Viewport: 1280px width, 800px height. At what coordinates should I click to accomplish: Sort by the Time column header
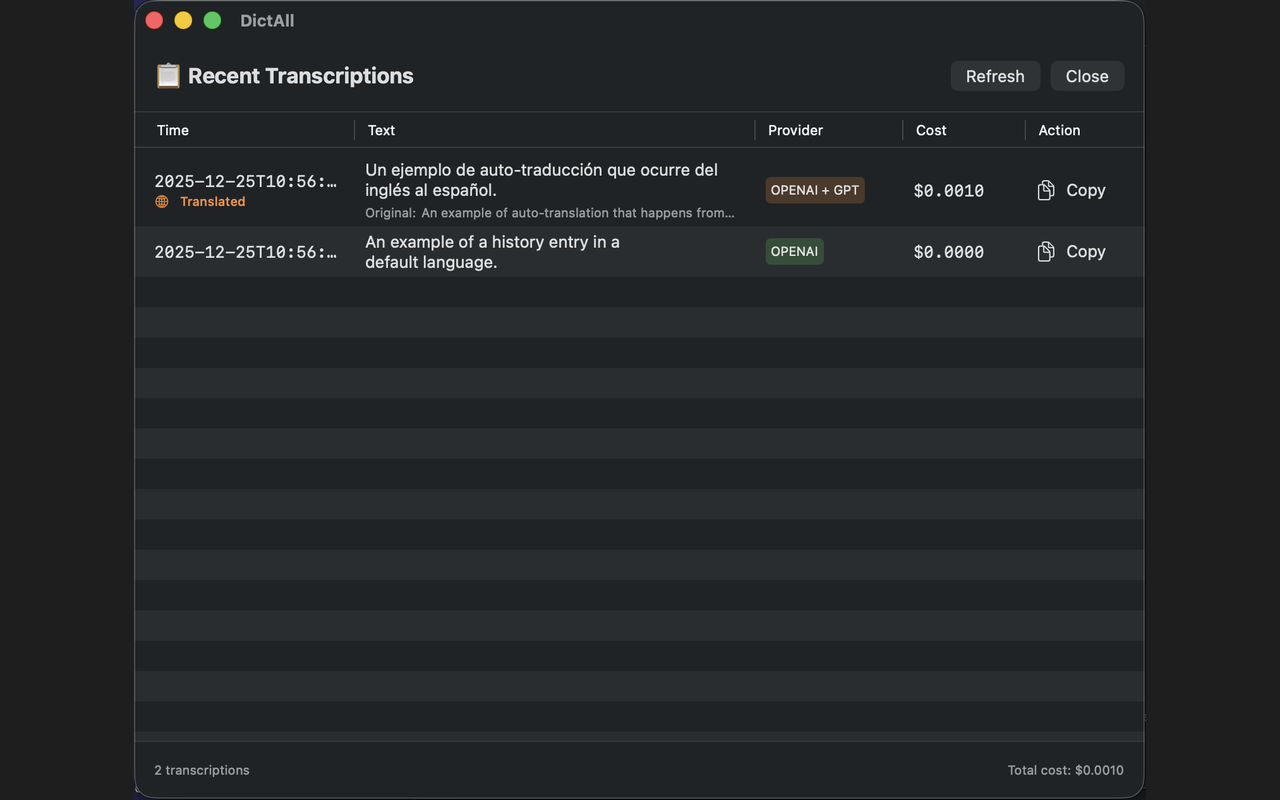click(x=173, y=130)
